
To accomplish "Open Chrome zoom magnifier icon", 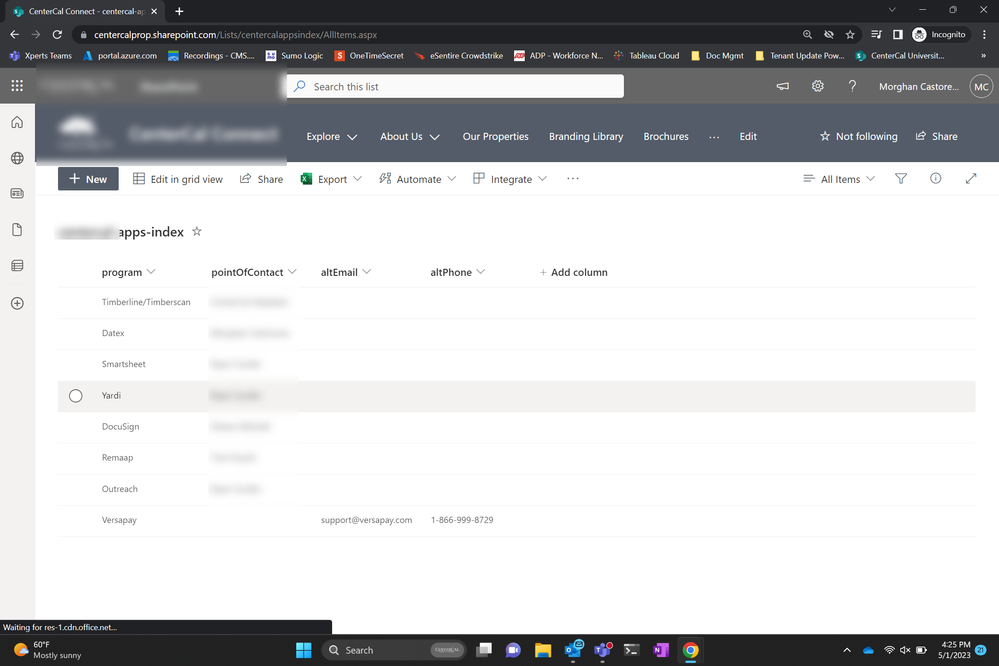I will pos(807,34).
